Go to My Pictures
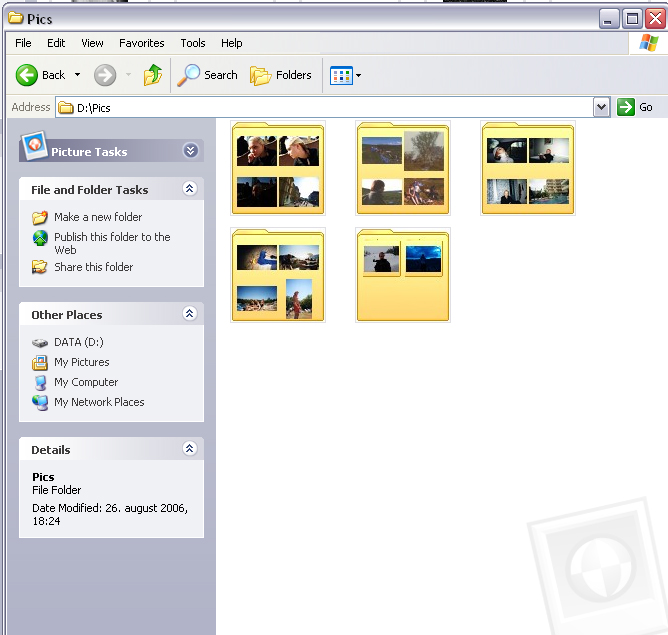This screenshot has height=635, width=668. click(81, 362)
